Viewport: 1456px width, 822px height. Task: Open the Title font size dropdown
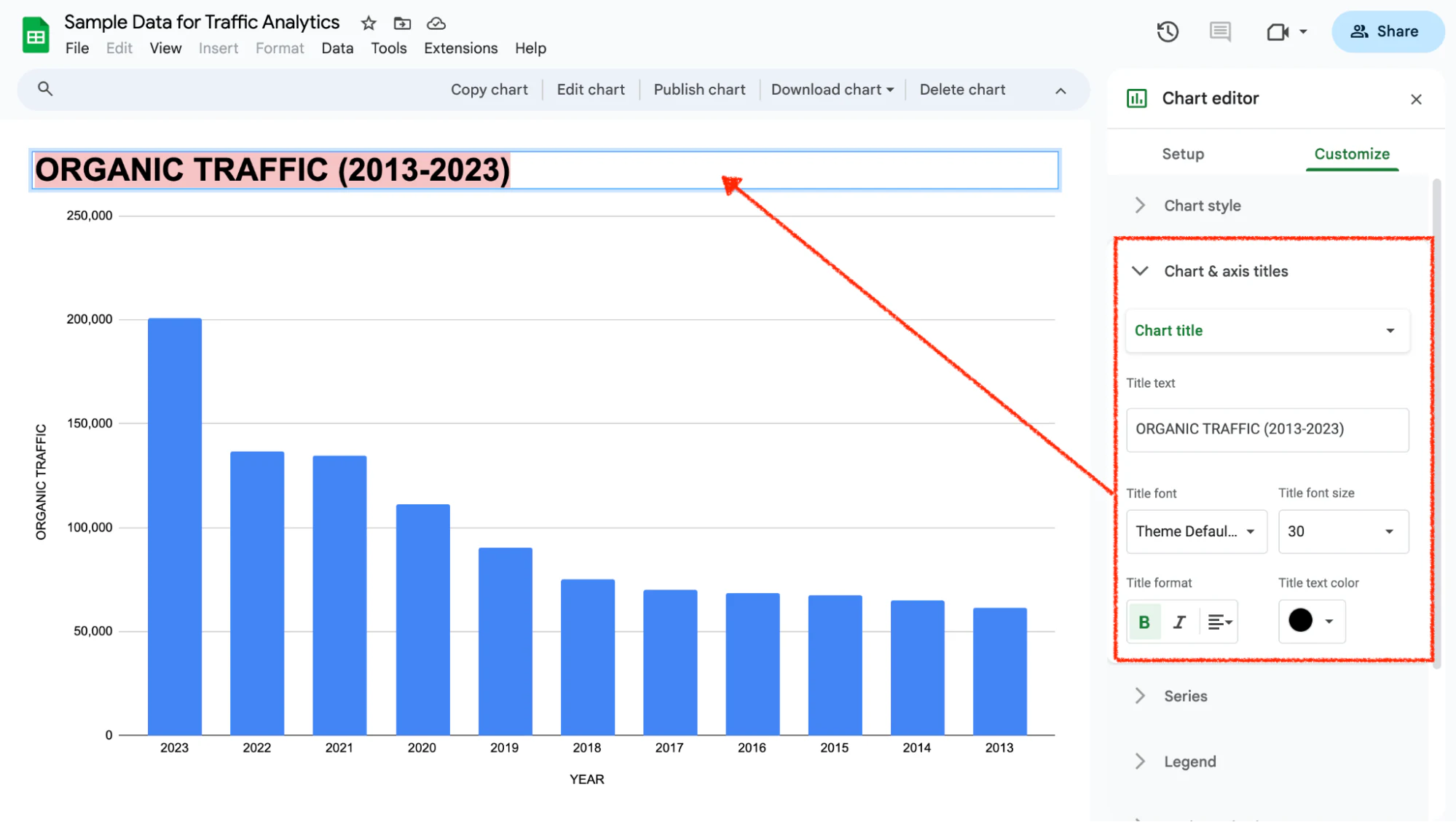pos(1343,531)
